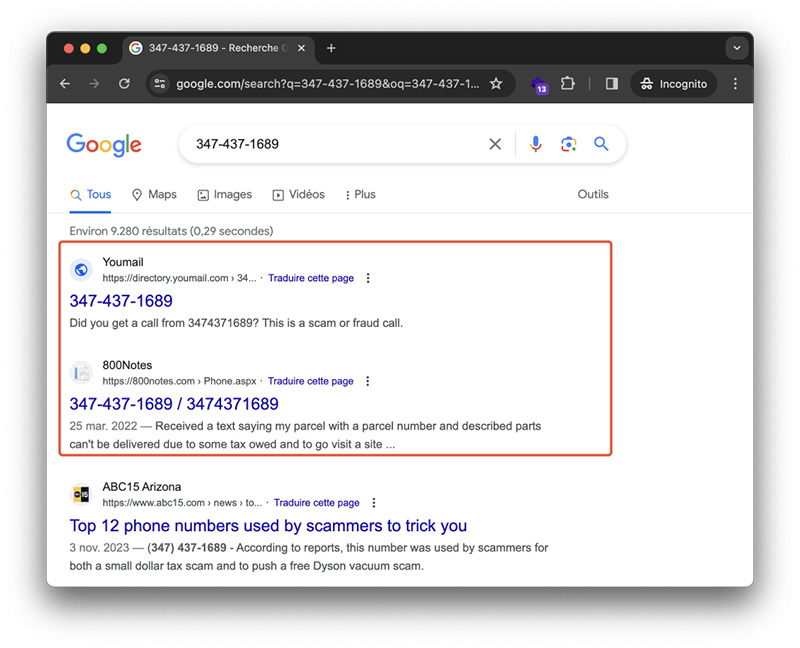This screenshot has height=648, width=800.
Task: Switch to the Images tab
Action: click(224, 194)
